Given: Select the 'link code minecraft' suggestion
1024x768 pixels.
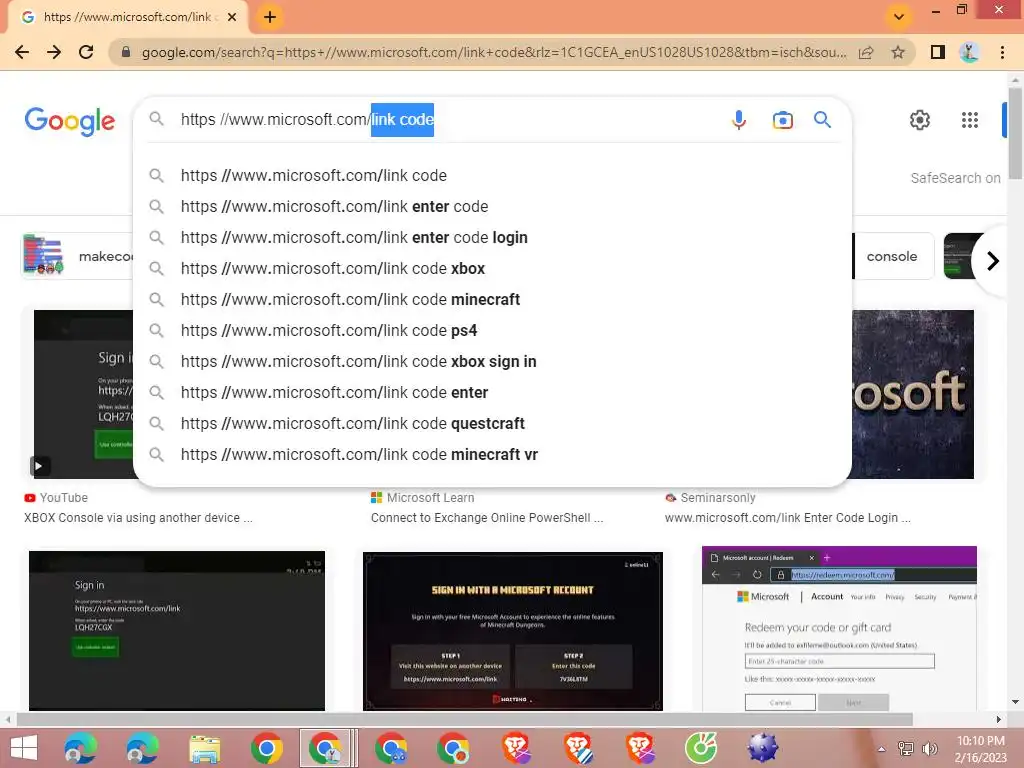Looking at the screenshot, I should pos(492,300).
